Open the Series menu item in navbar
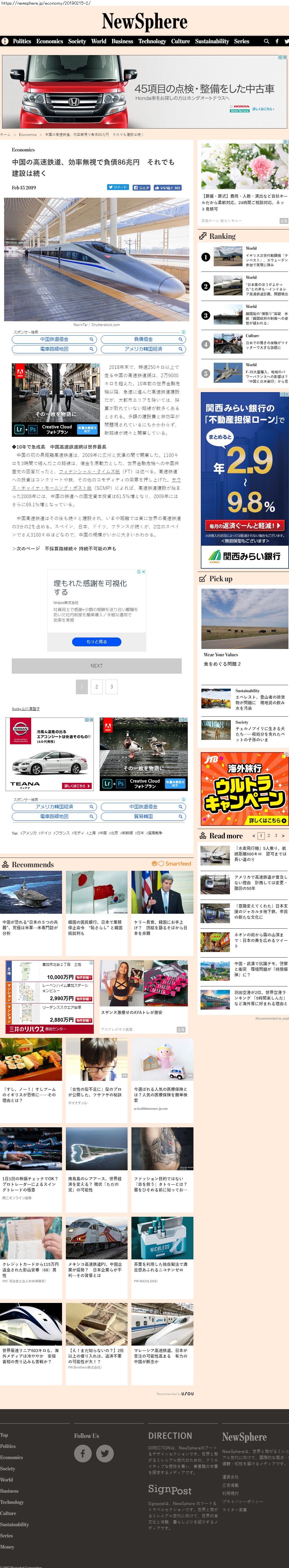Image resolution: width=289 pixels, height=1568 pixels. 242,41
